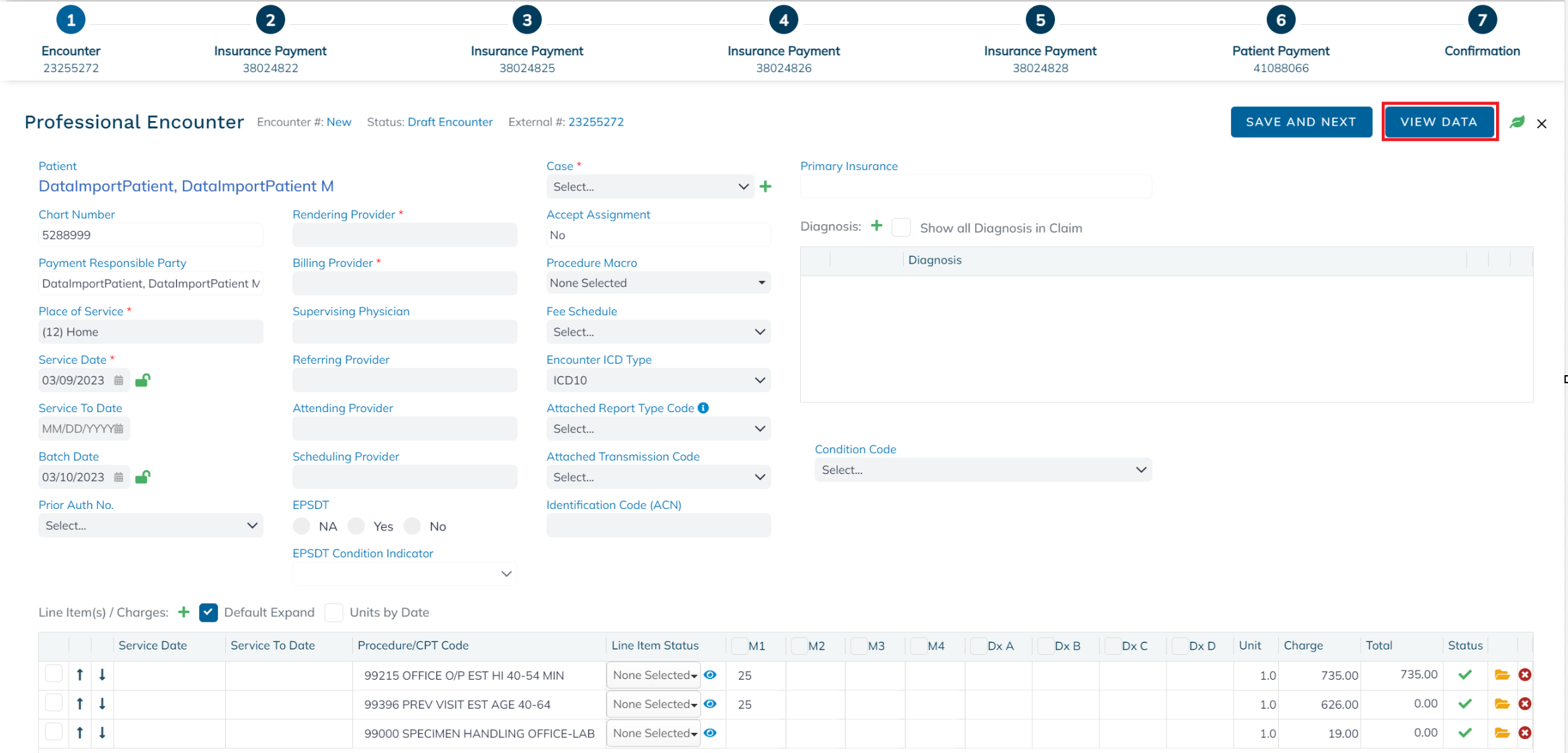The image size is (1568, 753).
Task: Select the EPSDT Yes radio option
Action: 356,526
